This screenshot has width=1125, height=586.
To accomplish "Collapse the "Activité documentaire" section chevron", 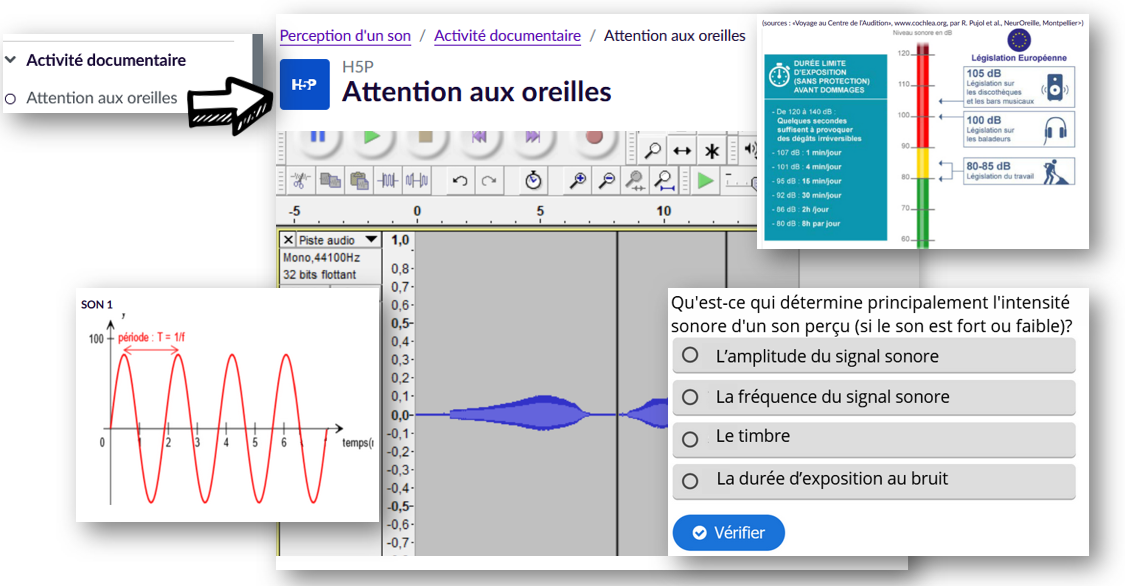I will 11,60.
